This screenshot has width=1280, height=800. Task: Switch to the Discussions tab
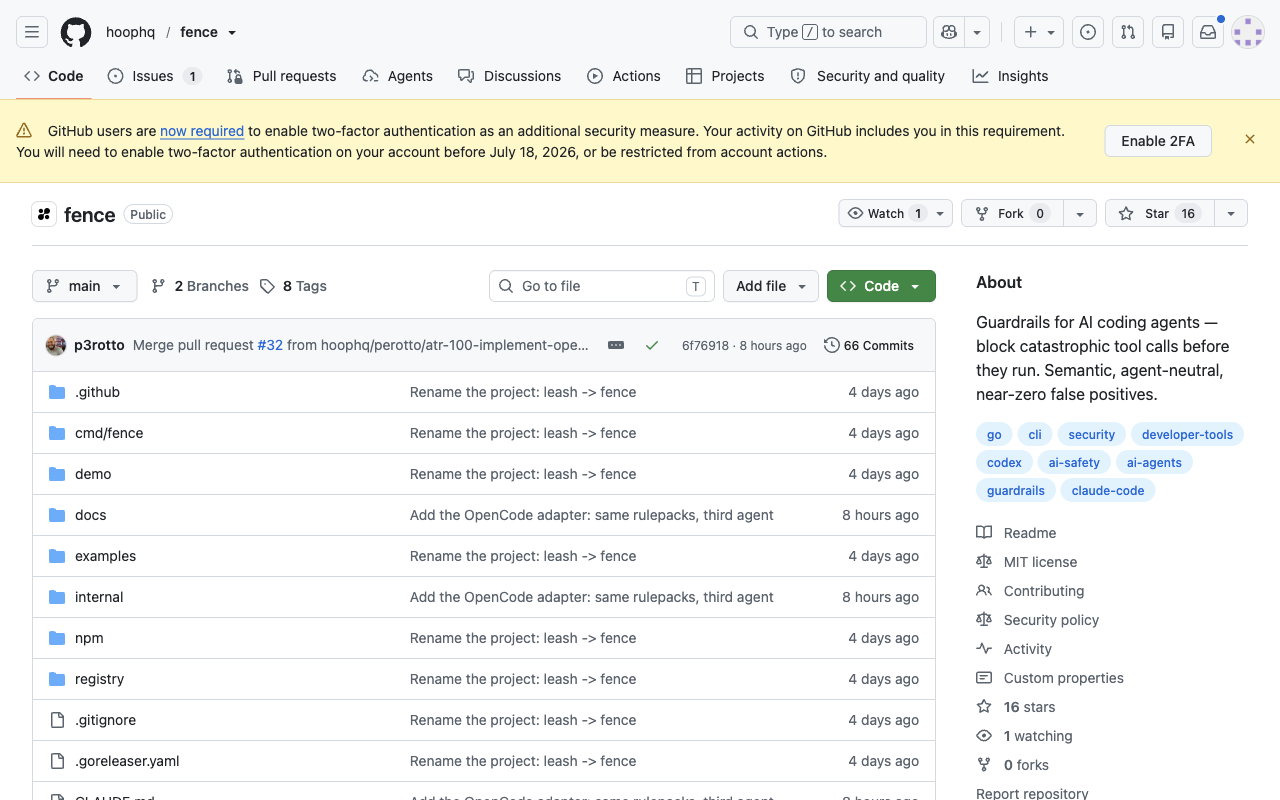(x=509, y=76)
